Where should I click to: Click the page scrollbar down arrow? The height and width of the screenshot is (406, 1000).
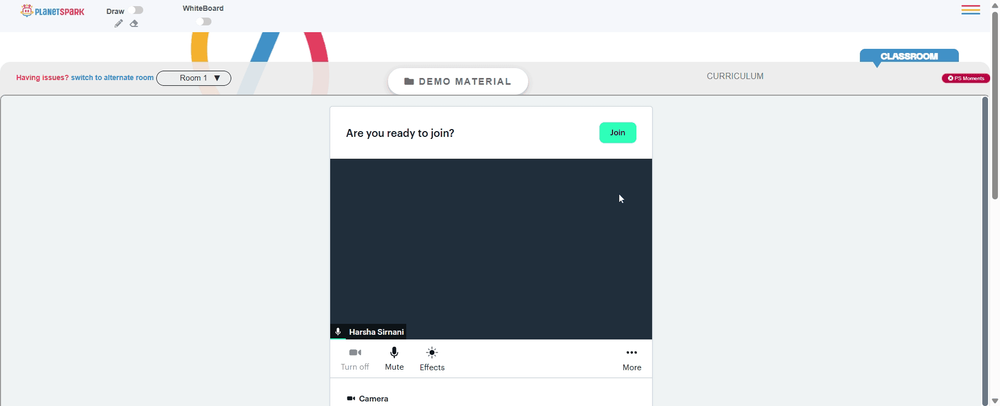coord(995,401)
